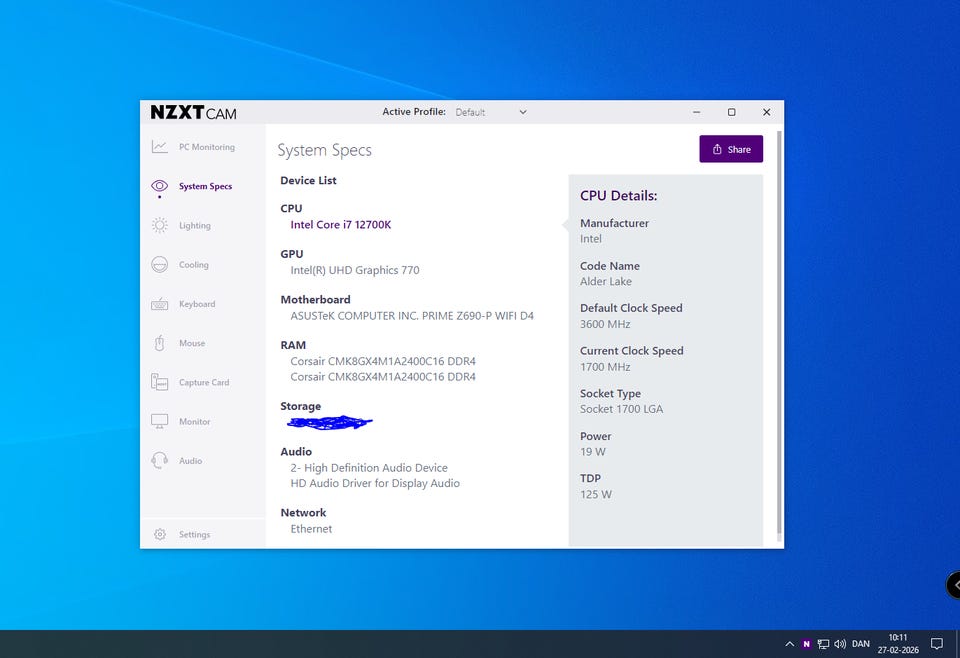Viewport: 960px width, 658px height.
Task: Click the 125 W TDP value
Action: click(x=596, y=495)
